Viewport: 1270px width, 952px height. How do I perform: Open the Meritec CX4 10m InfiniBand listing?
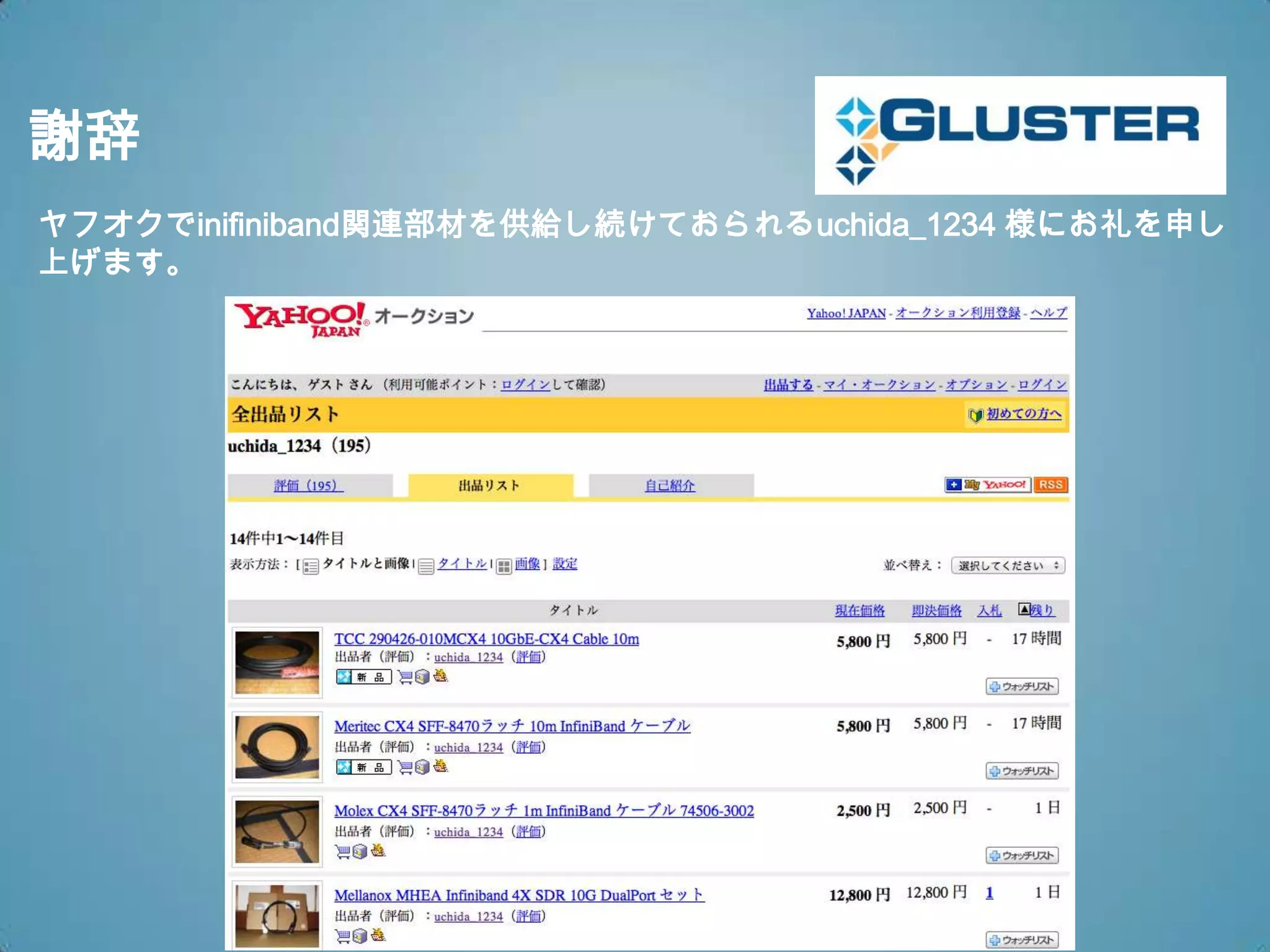[x=512, y=726]
